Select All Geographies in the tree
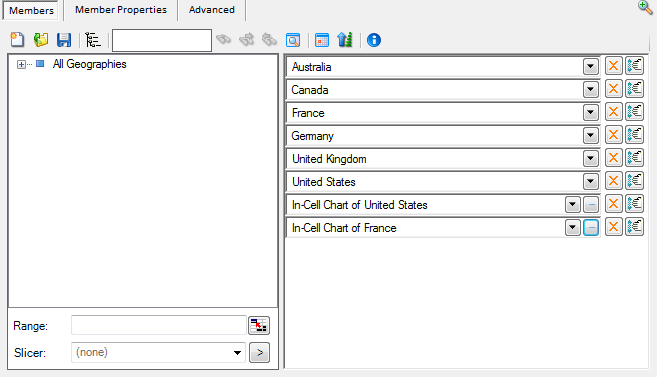 [89, 64]
